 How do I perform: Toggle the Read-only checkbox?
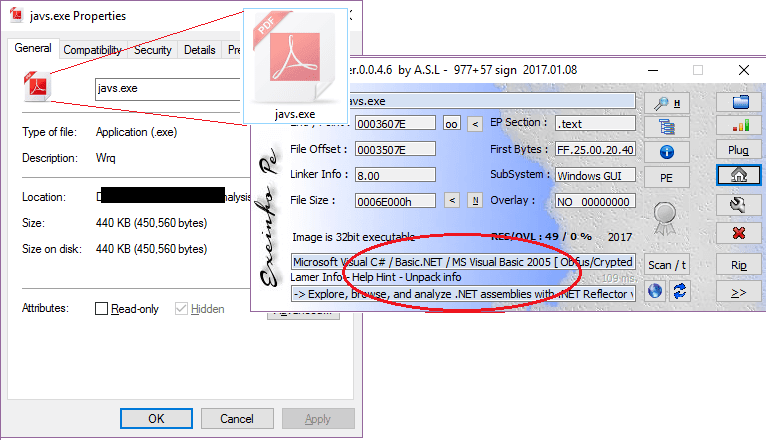click(x=101, y=308)
